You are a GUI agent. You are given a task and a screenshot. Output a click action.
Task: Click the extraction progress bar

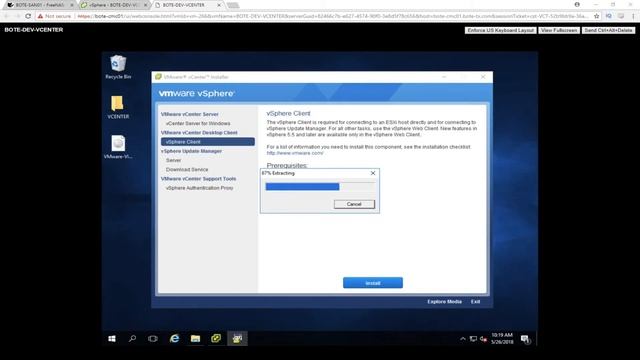point(320,187)
